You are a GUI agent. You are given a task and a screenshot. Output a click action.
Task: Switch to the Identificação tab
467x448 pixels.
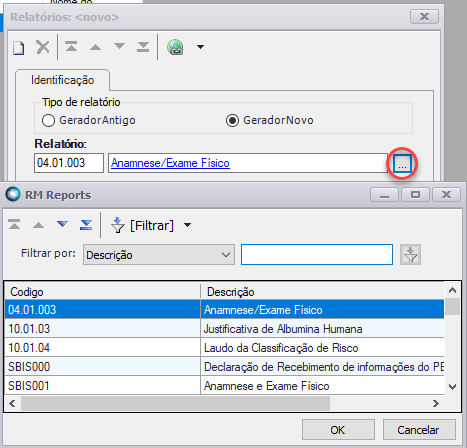62,80
